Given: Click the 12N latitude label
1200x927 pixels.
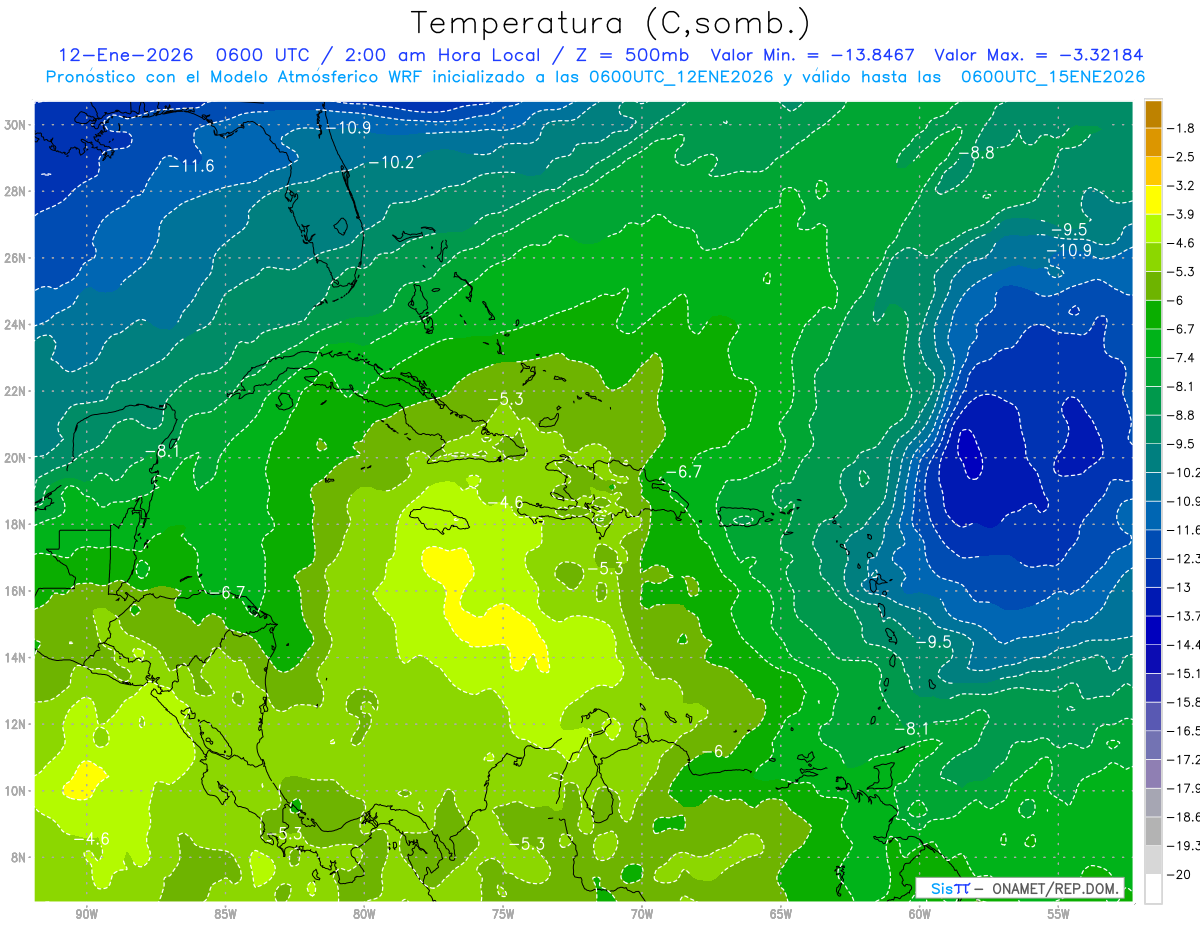Looking at the screenshot, I should coord(17,724).
